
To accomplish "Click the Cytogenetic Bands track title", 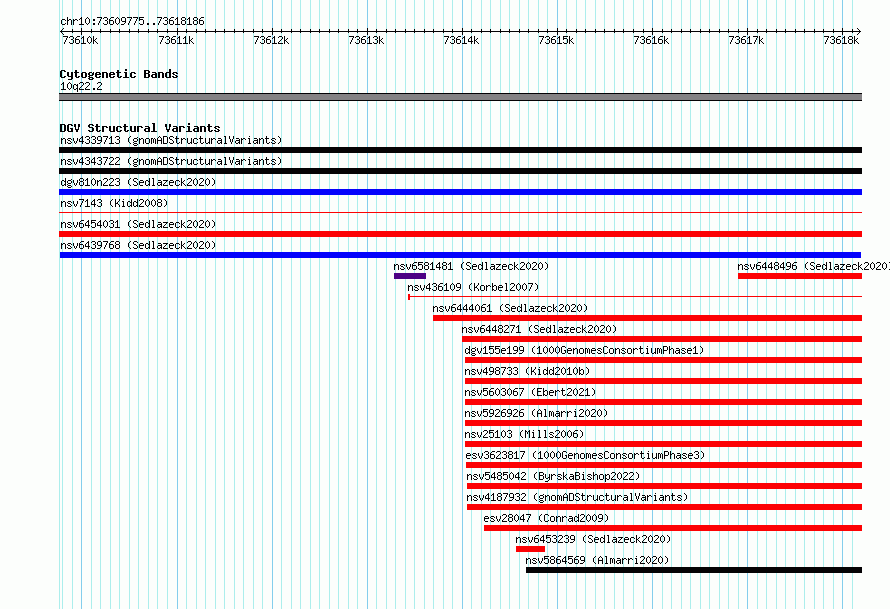I will click(x=119, y=74).
